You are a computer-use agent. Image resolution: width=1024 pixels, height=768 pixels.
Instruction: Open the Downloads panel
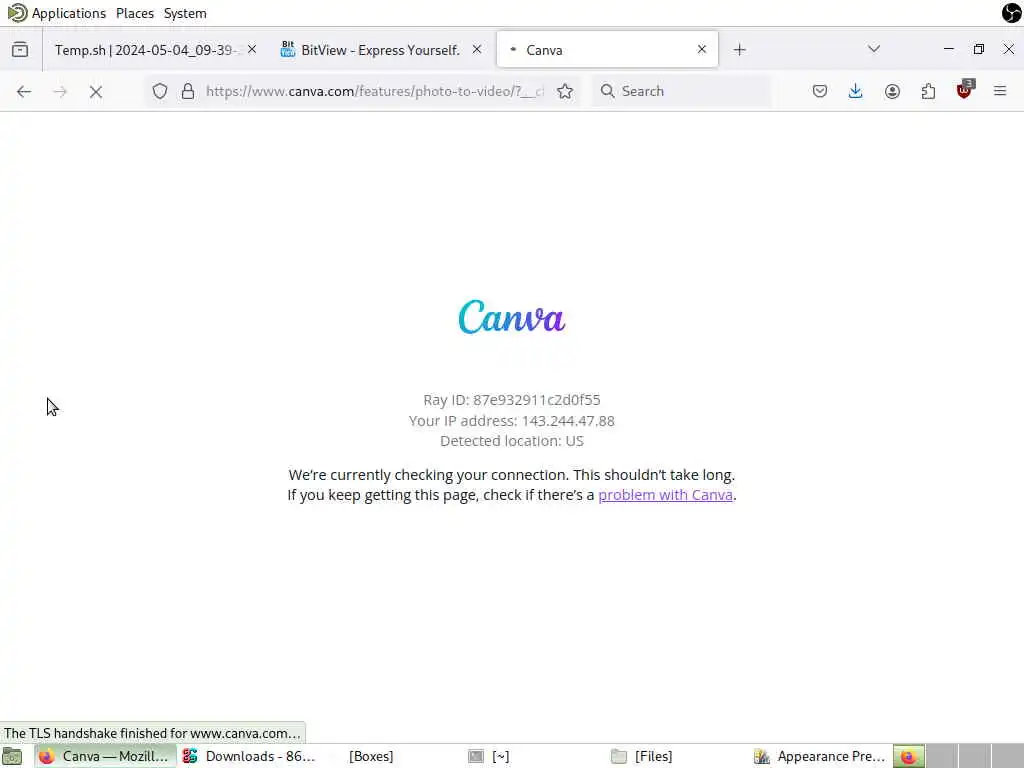click(856, 91)
